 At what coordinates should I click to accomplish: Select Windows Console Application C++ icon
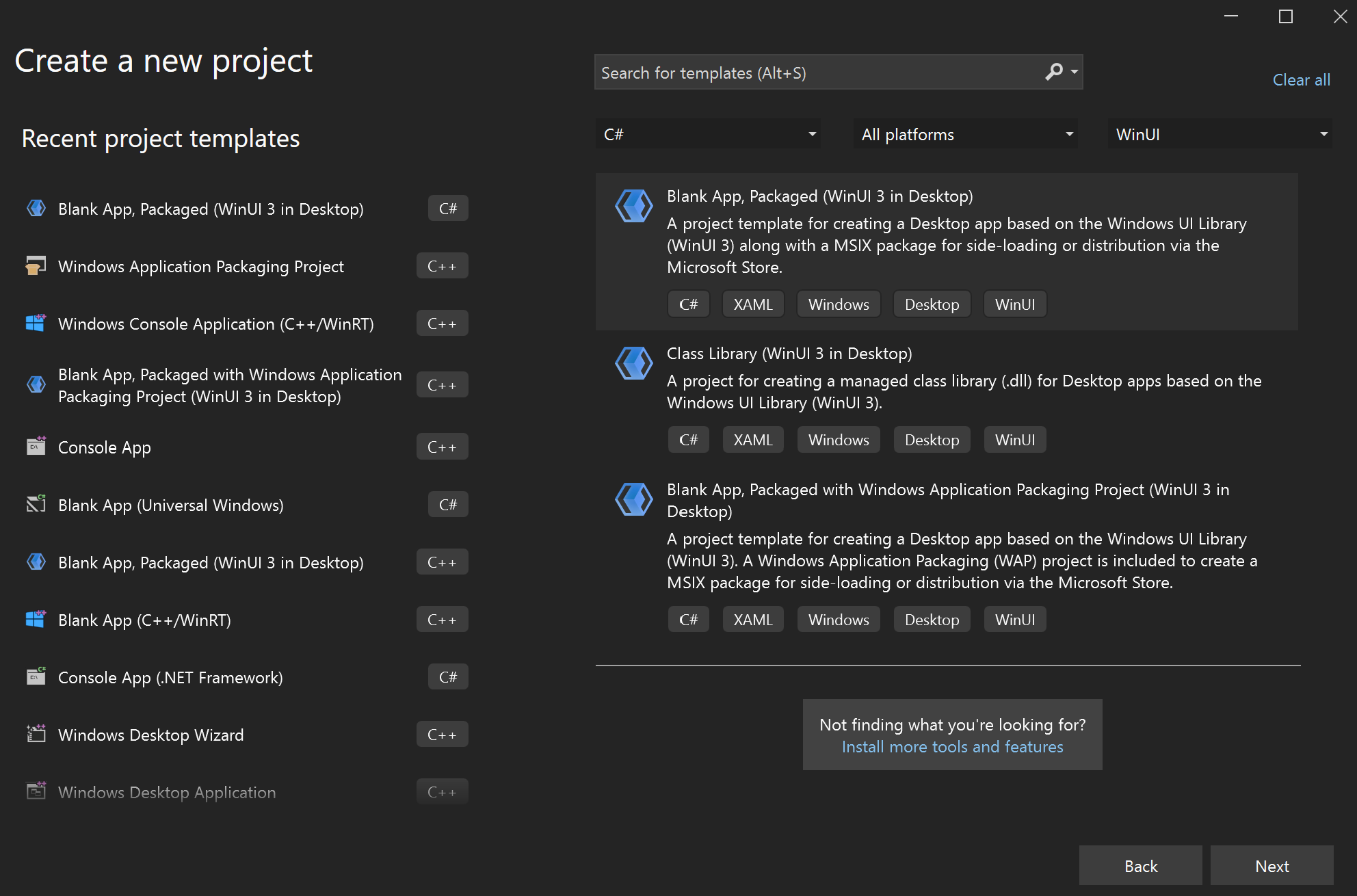[x=35, y=323]
